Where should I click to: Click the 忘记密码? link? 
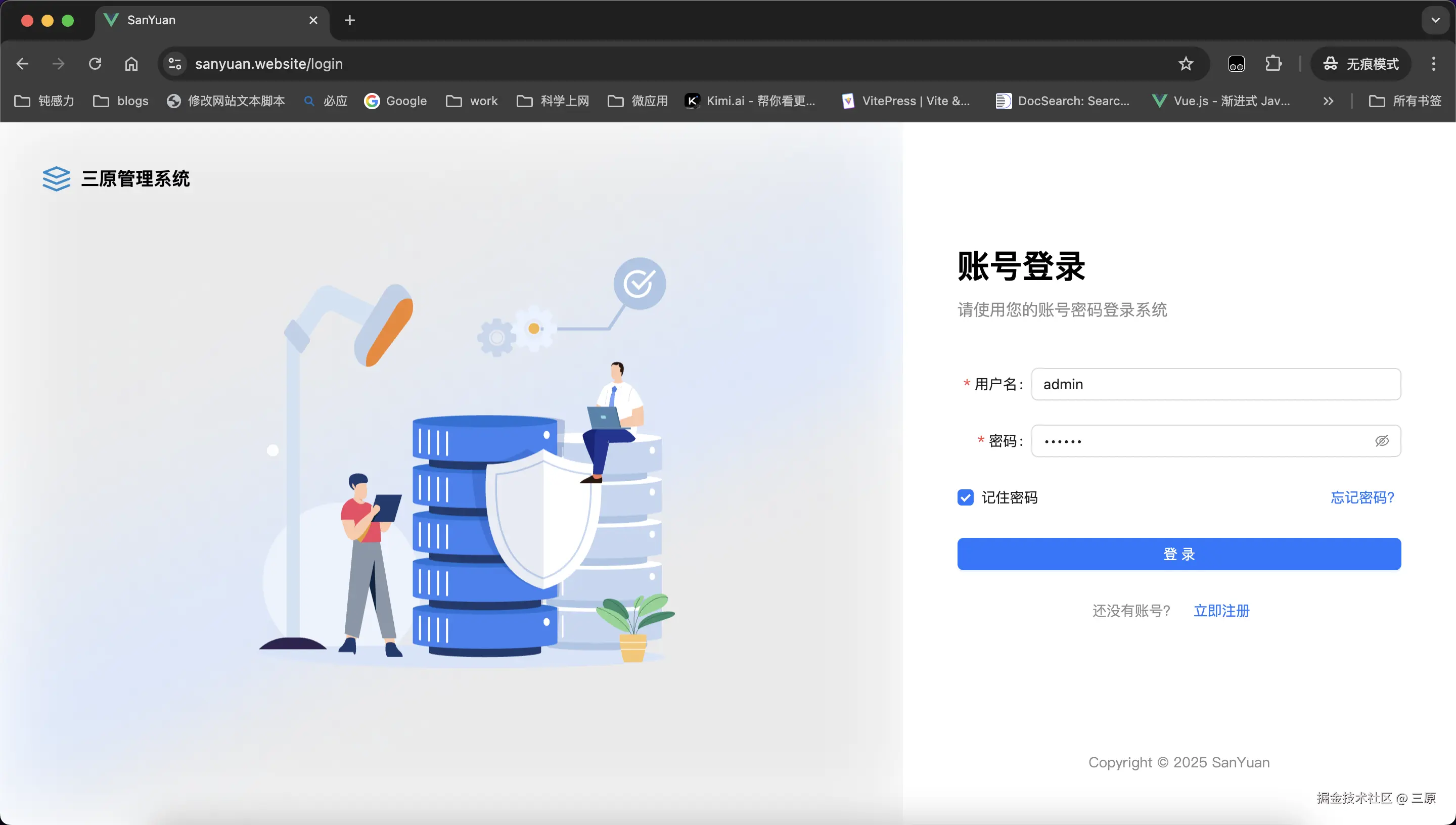1362,497
